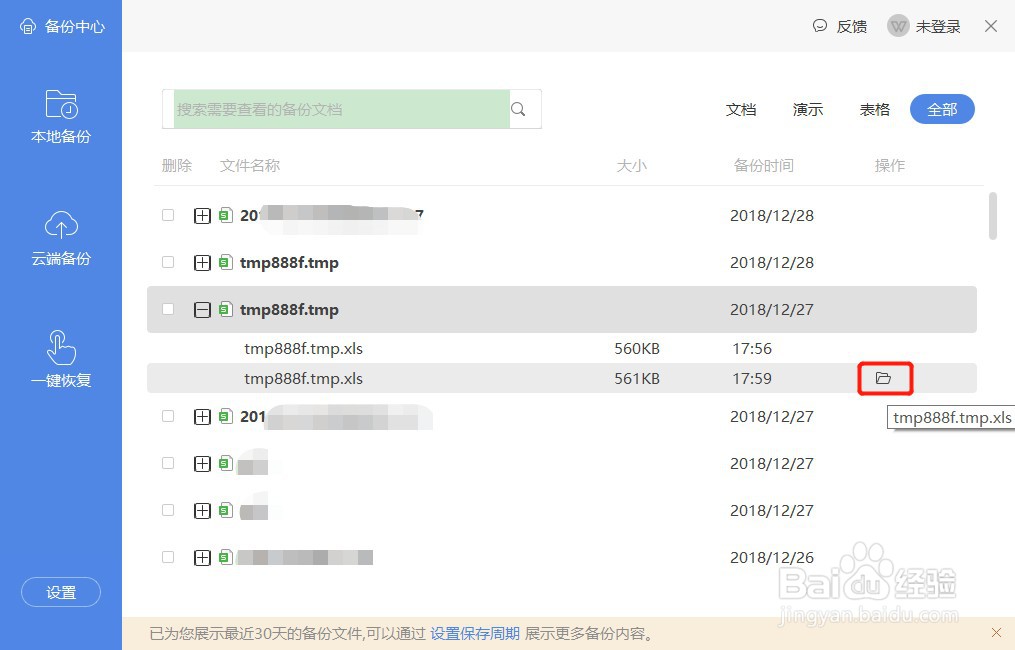Expand the 2018/12/27 backup item below the selection
This screenshot has width=1015, height=650.
202,416
